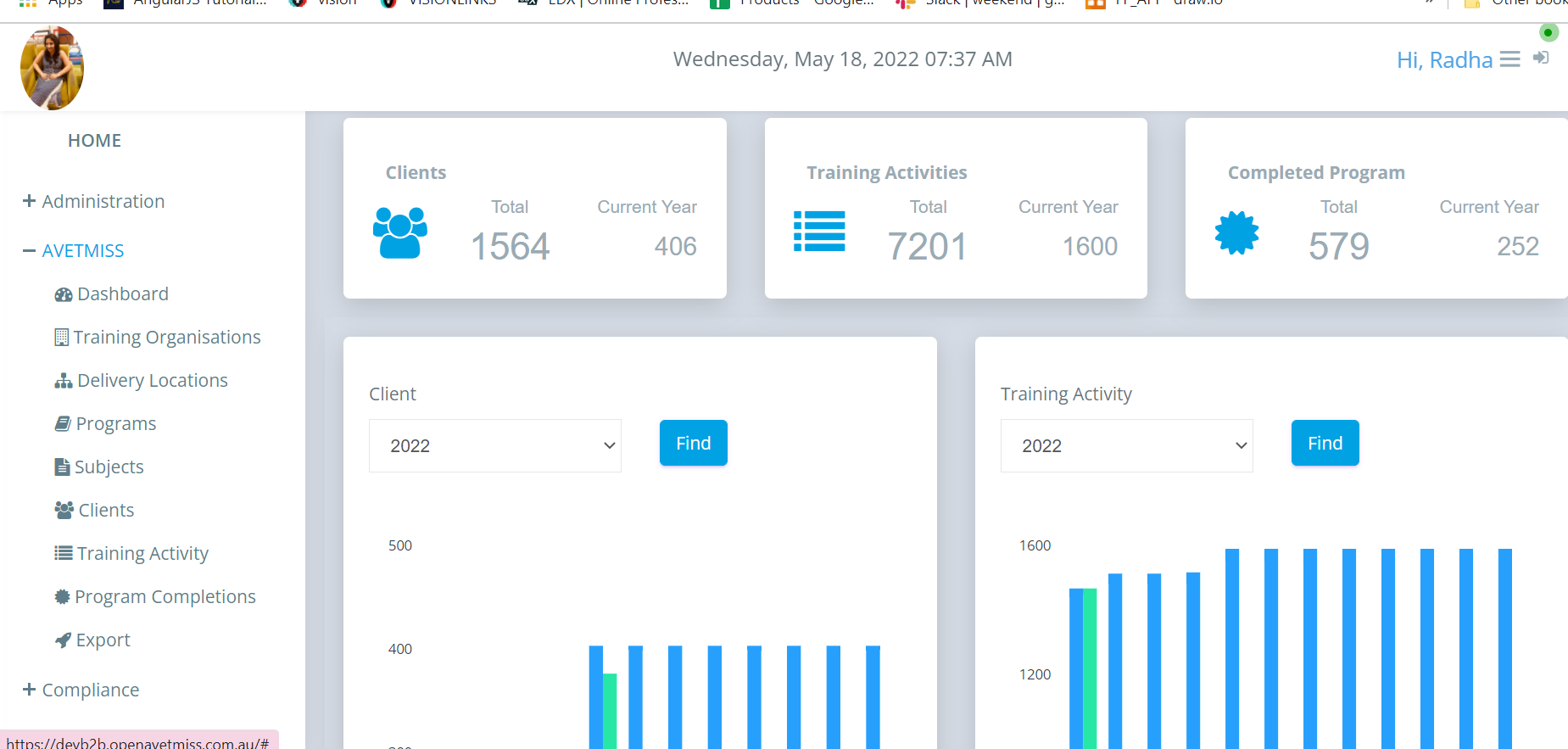Expand the Administration menu plus sign
This screenshot has width=1568, height=749.
coord(29,201)
